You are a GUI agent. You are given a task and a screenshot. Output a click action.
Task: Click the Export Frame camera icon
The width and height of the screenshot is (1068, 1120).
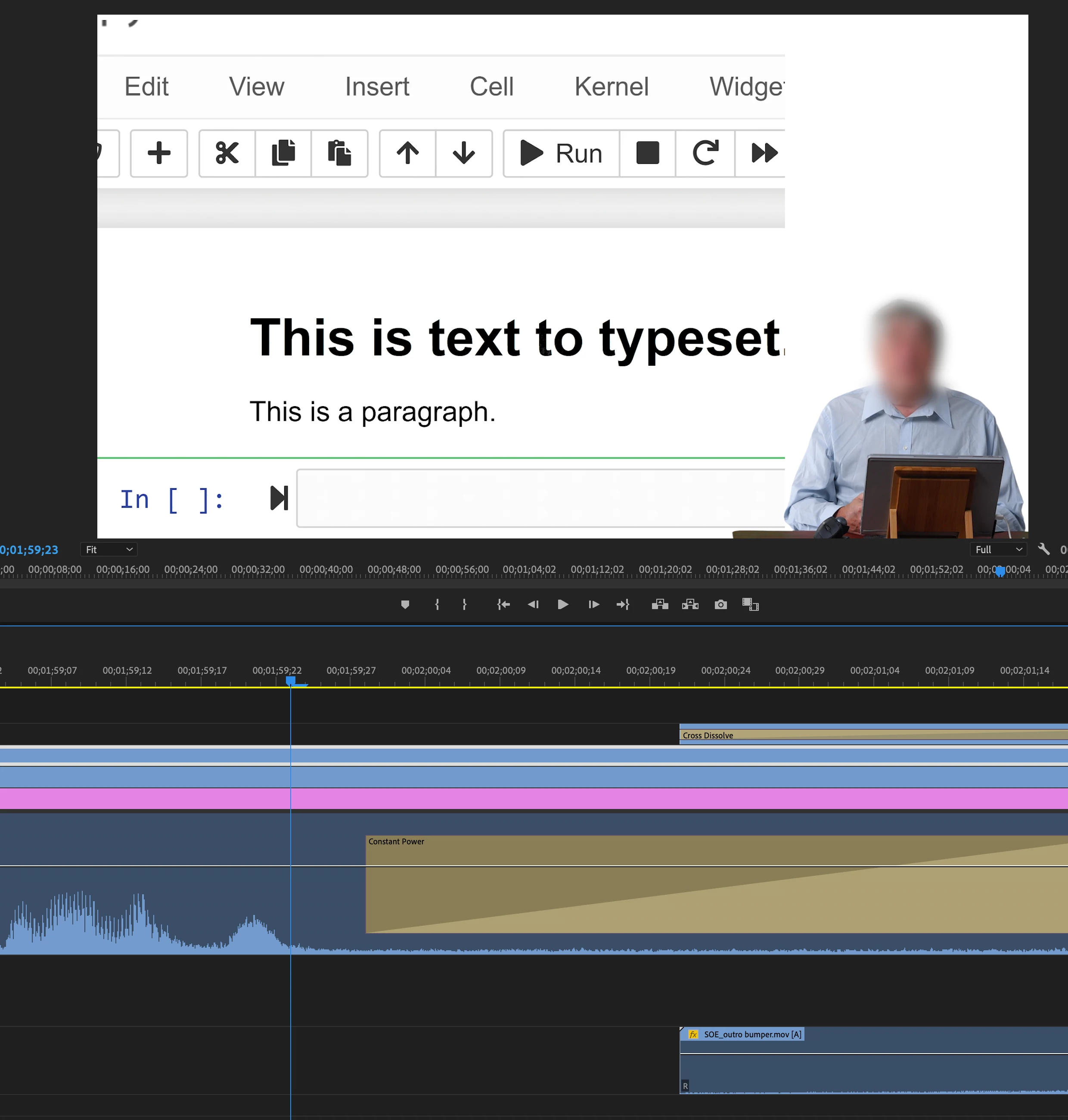720,604
